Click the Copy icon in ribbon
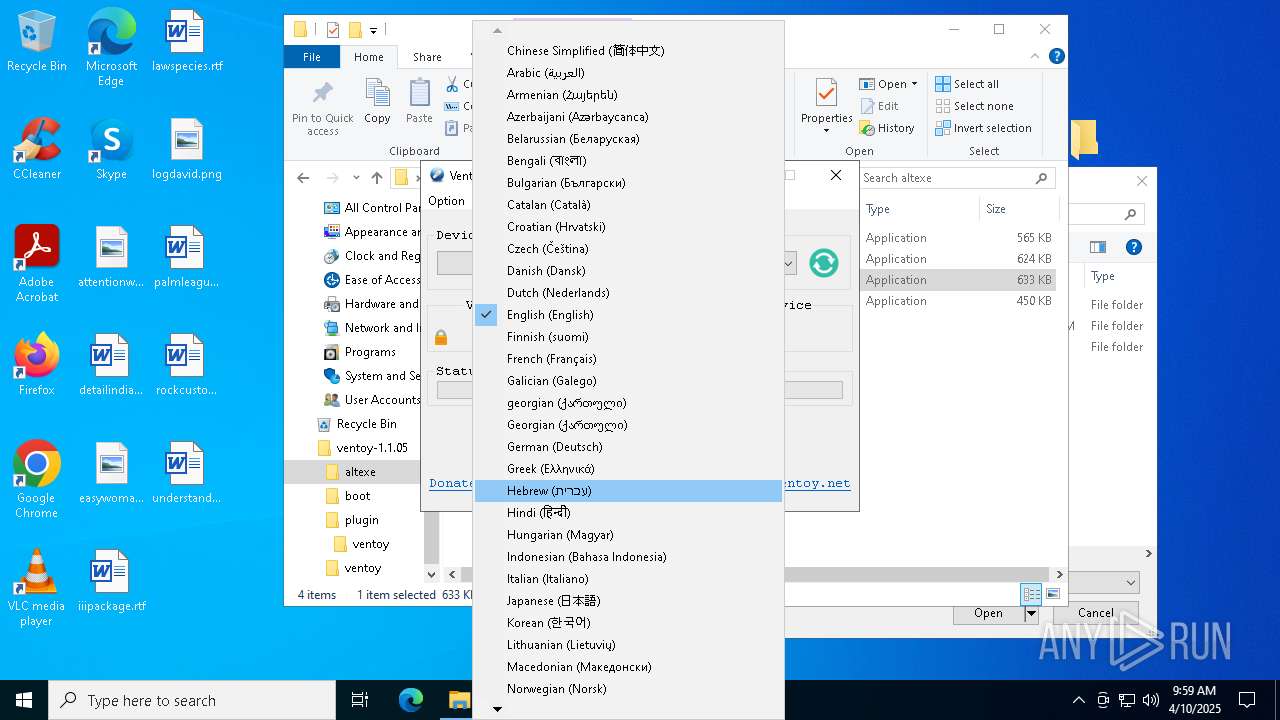 point(377,102)
